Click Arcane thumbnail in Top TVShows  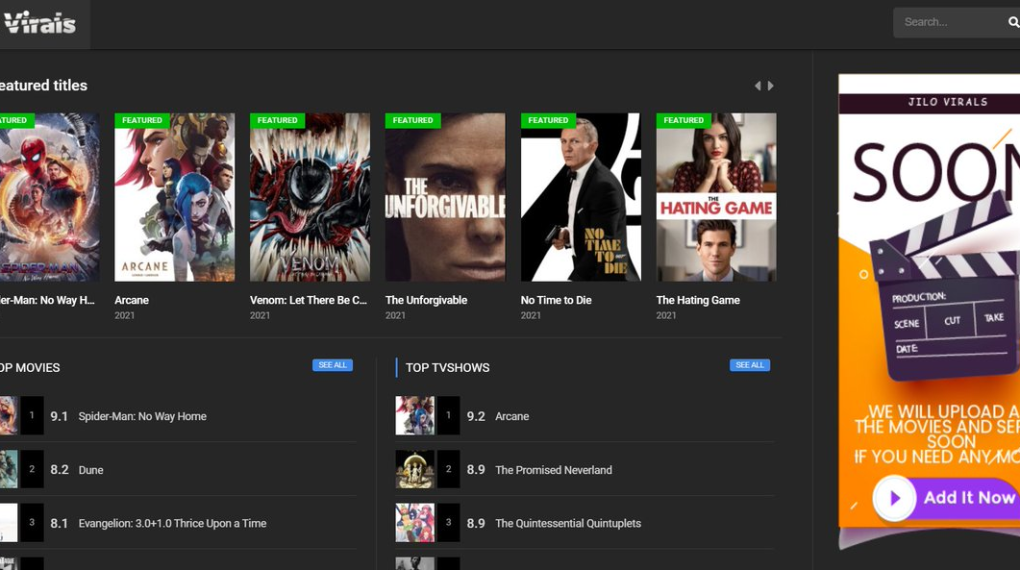coord(415,416)
